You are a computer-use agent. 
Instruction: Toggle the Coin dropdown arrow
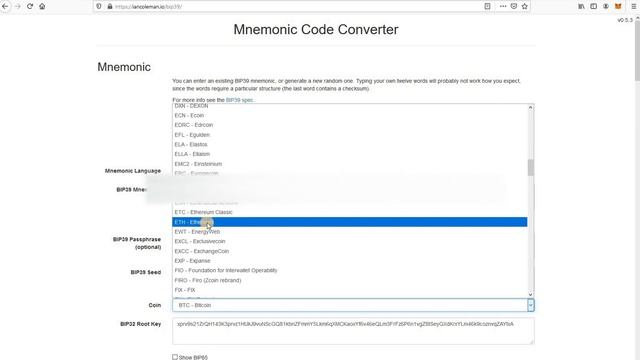[x=531, y=305]
